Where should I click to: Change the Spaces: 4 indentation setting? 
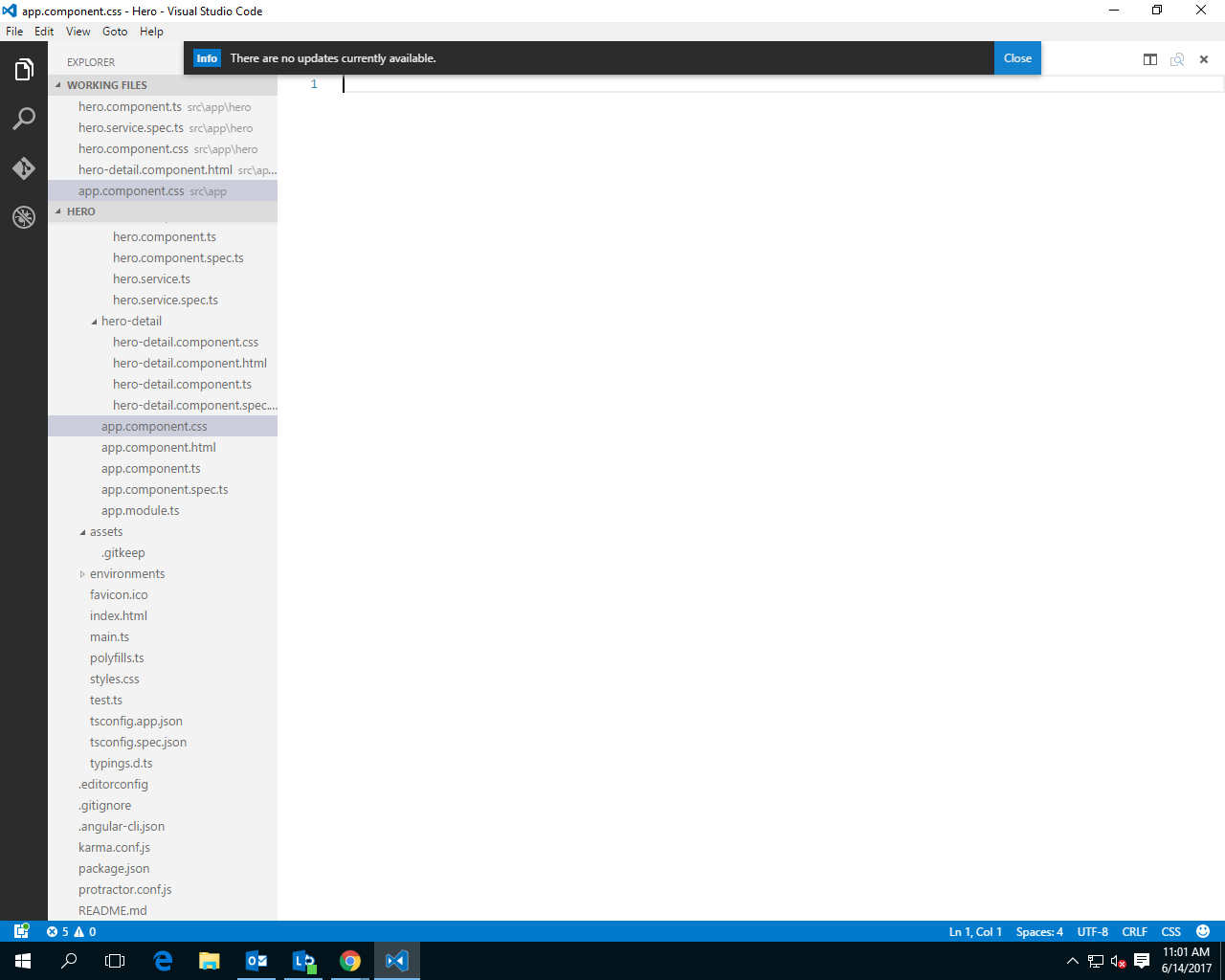1039,931
